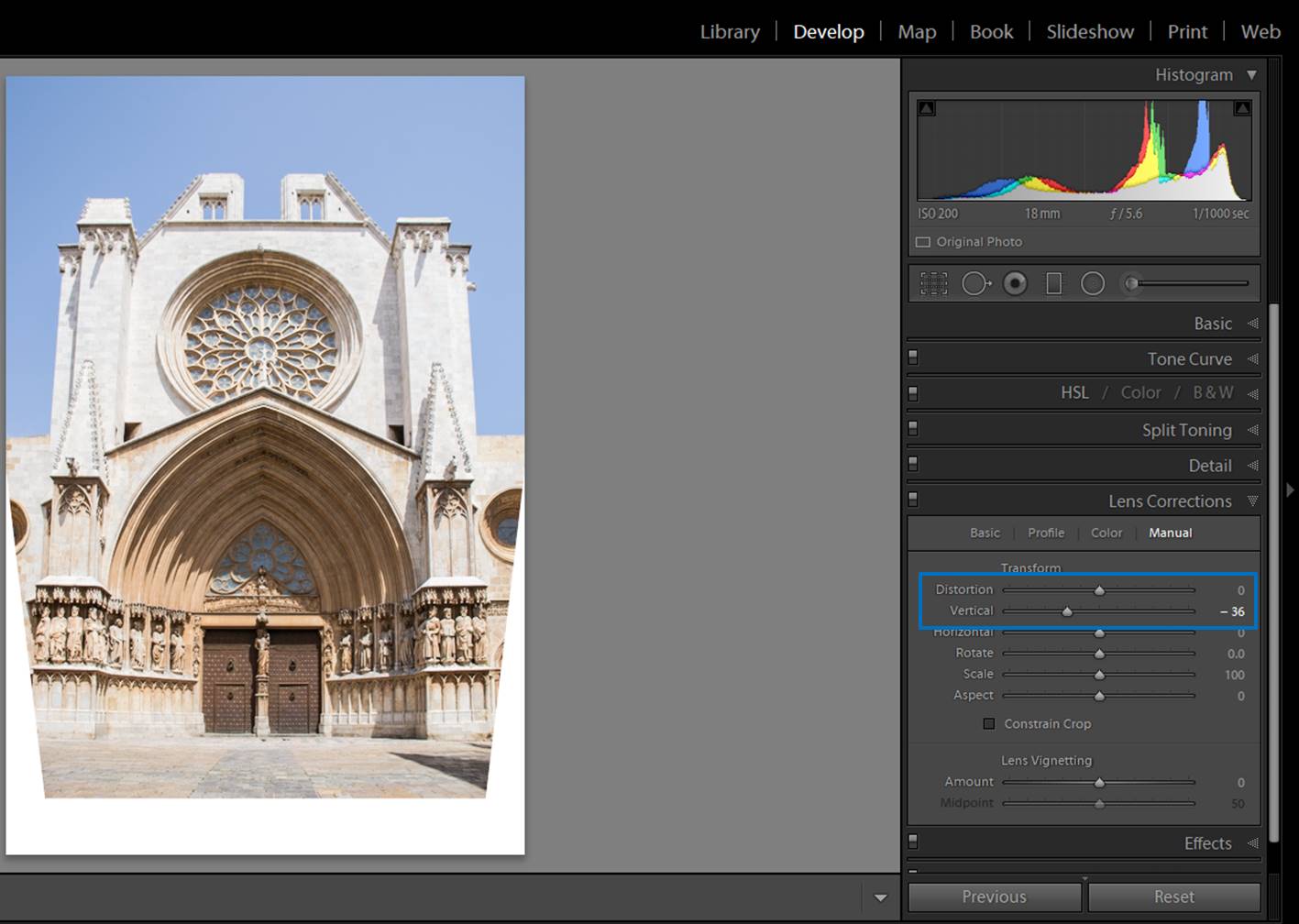Click the Rotate value 0.0 field
This screenshot has width=1299, height=924.
click(x=1236, y=654)
